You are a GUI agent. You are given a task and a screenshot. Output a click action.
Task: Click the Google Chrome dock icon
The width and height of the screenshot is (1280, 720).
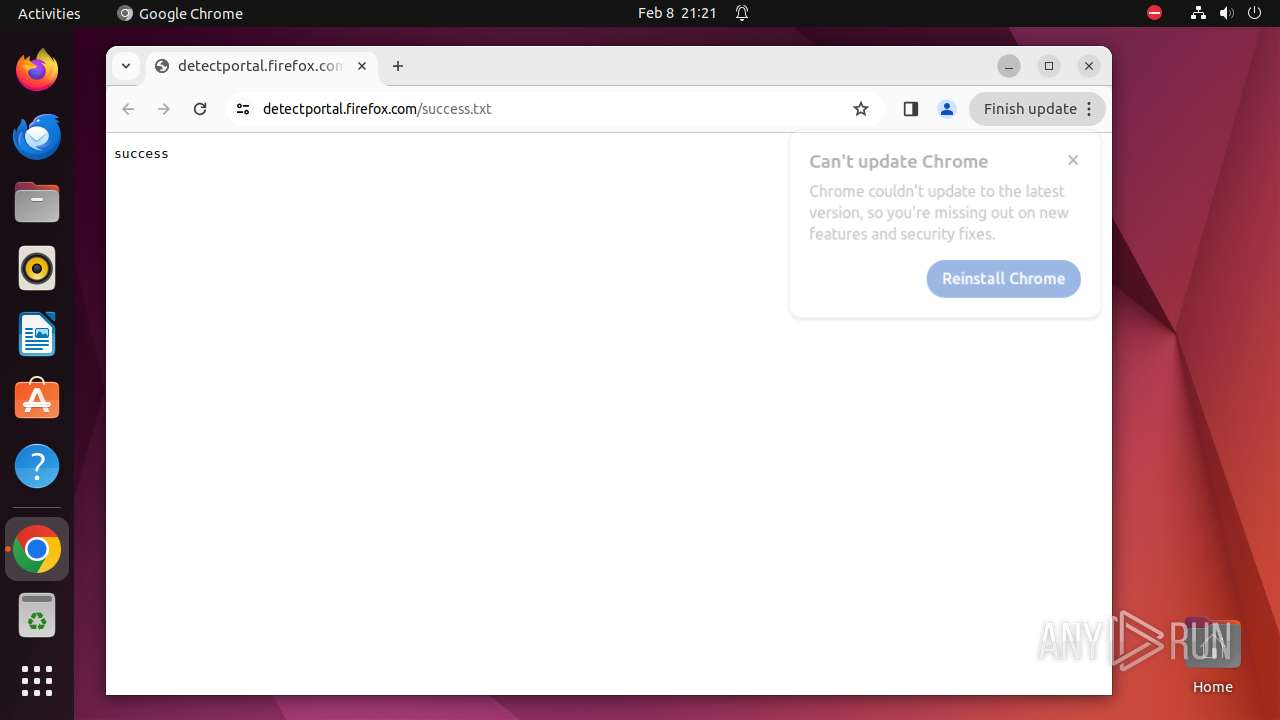(37, 549)
